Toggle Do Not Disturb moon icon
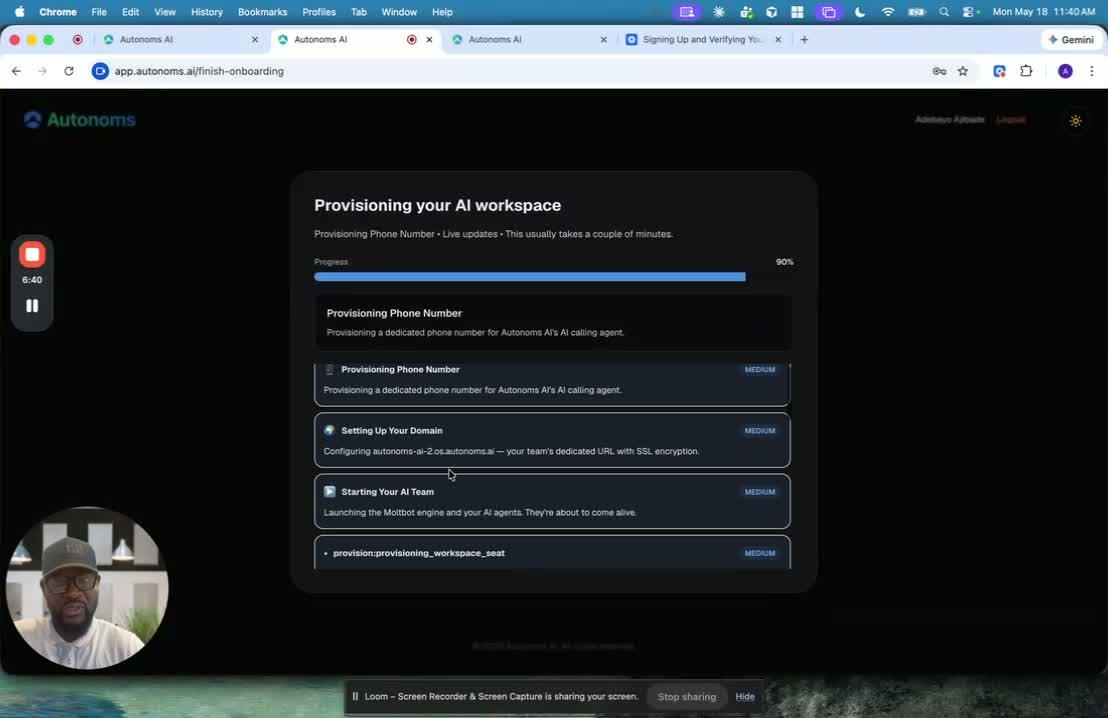 point(860,12)
